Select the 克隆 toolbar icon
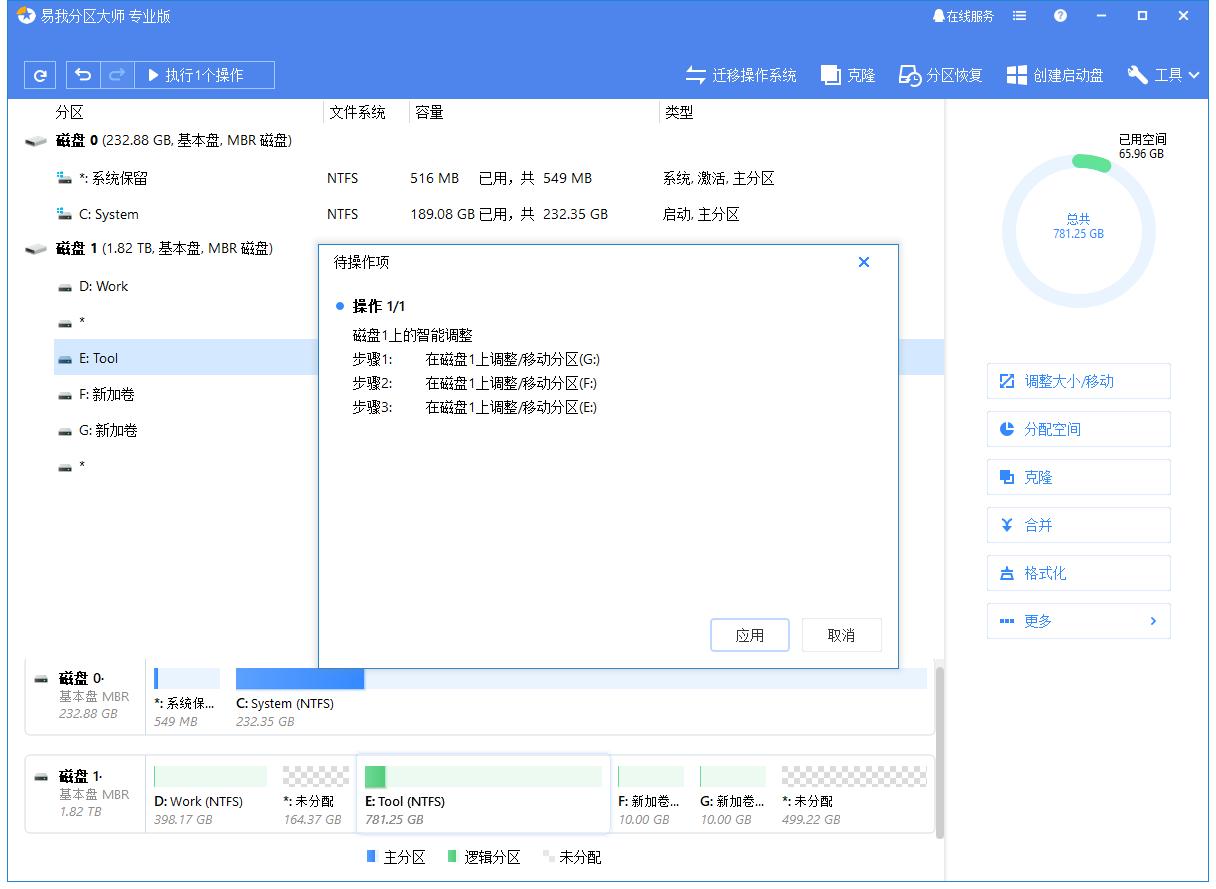The width and height of the screenshot is (1216, 889). click(x=847, y=74)
